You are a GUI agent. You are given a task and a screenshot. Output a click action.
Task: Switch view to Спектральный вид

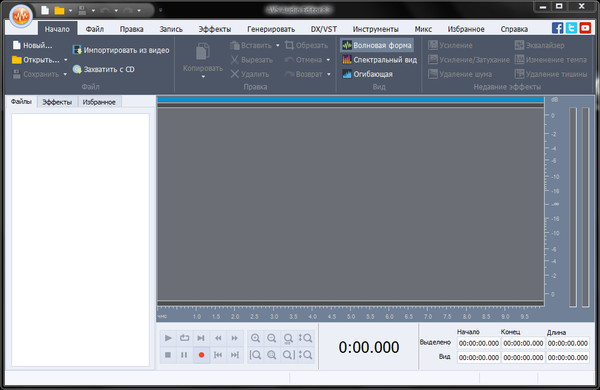click(380, 60)
